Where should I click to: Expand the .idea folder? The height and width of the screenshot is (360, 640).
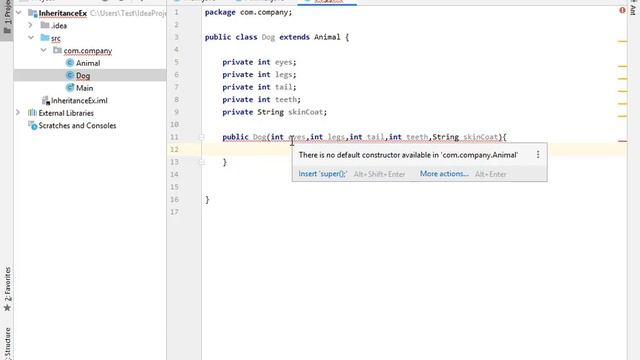(x=31, y=25)
